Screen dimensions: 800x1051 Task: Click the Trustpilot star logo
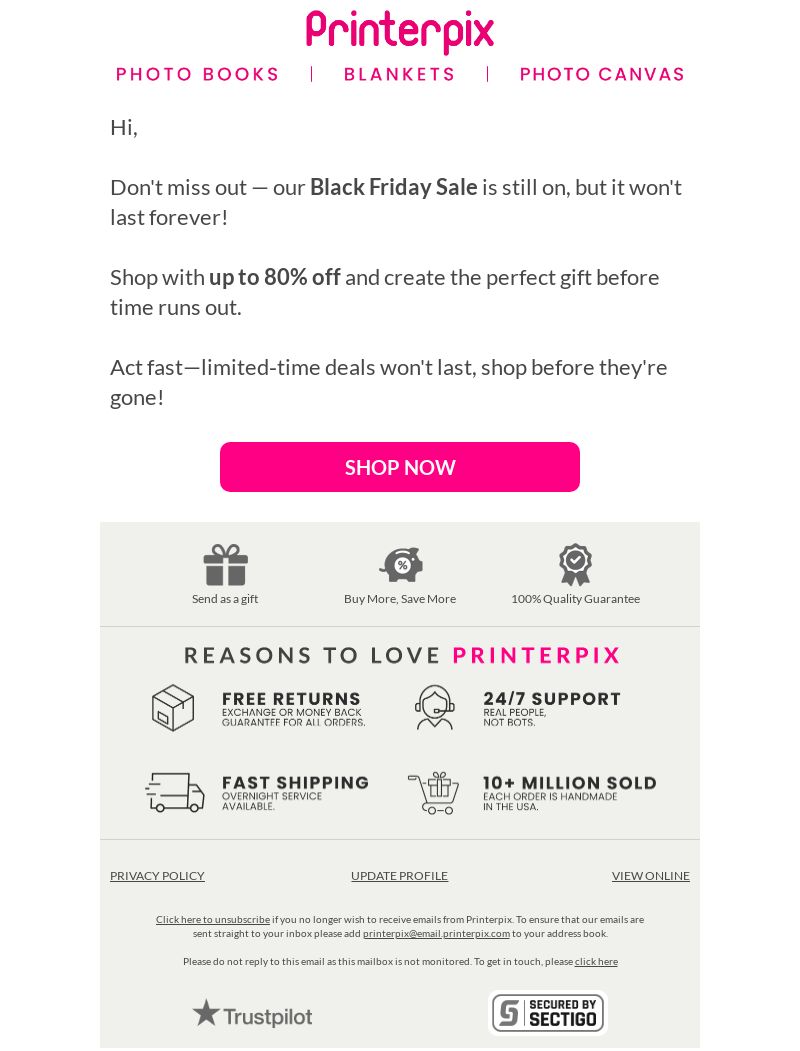point(253,1015)
